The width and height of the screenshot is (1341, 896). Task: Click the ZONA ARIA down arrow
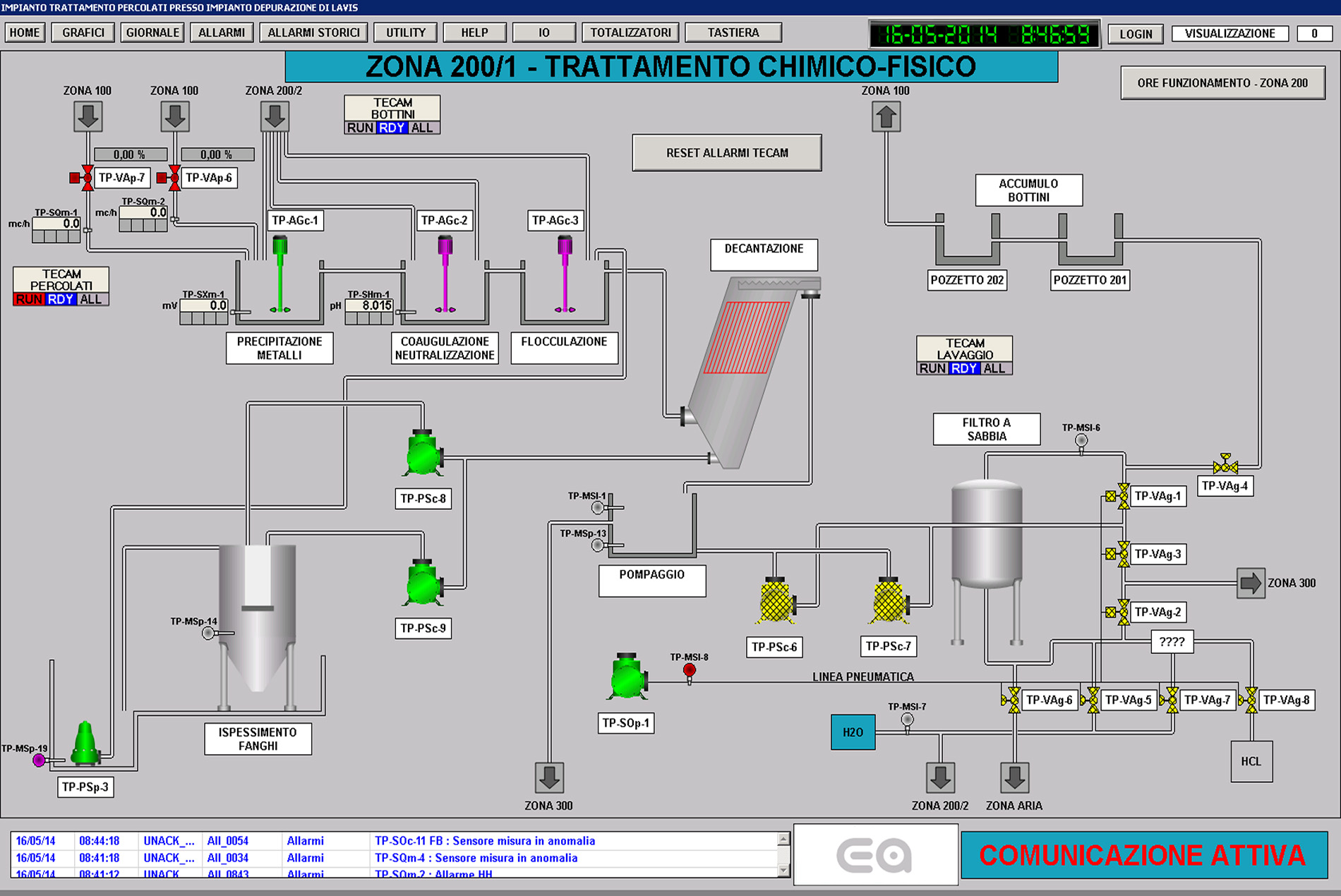tap(1014, 777)
